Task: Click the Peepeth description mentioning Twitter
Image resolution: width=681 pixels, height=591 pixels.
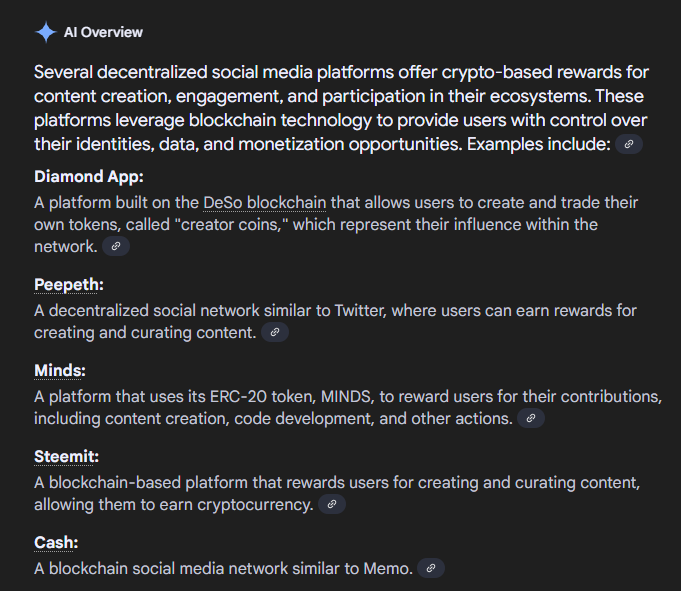Action: 335,321
